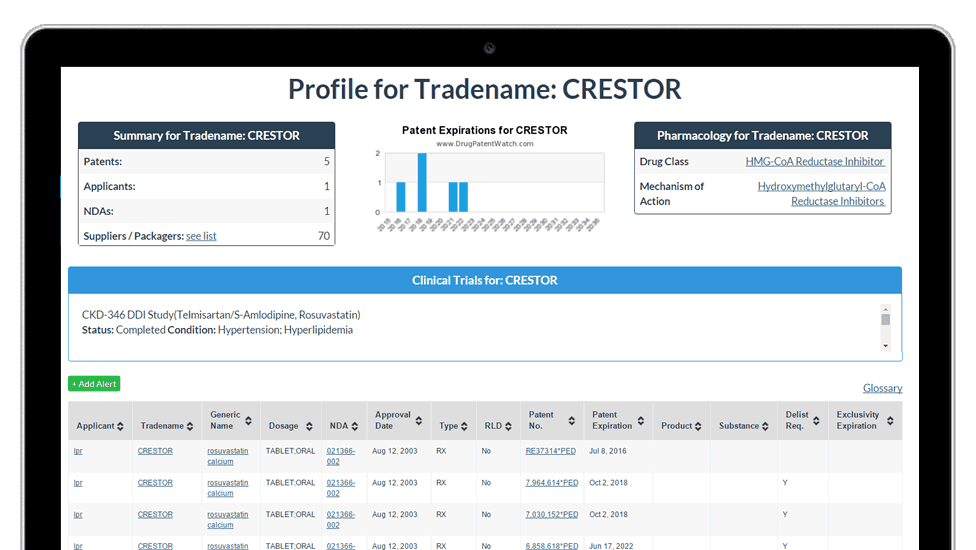Screen dimensions: 976x550
Task: Click Ipr applicant link in Jul 8, 2016 row
Action: tap(78, 451)
